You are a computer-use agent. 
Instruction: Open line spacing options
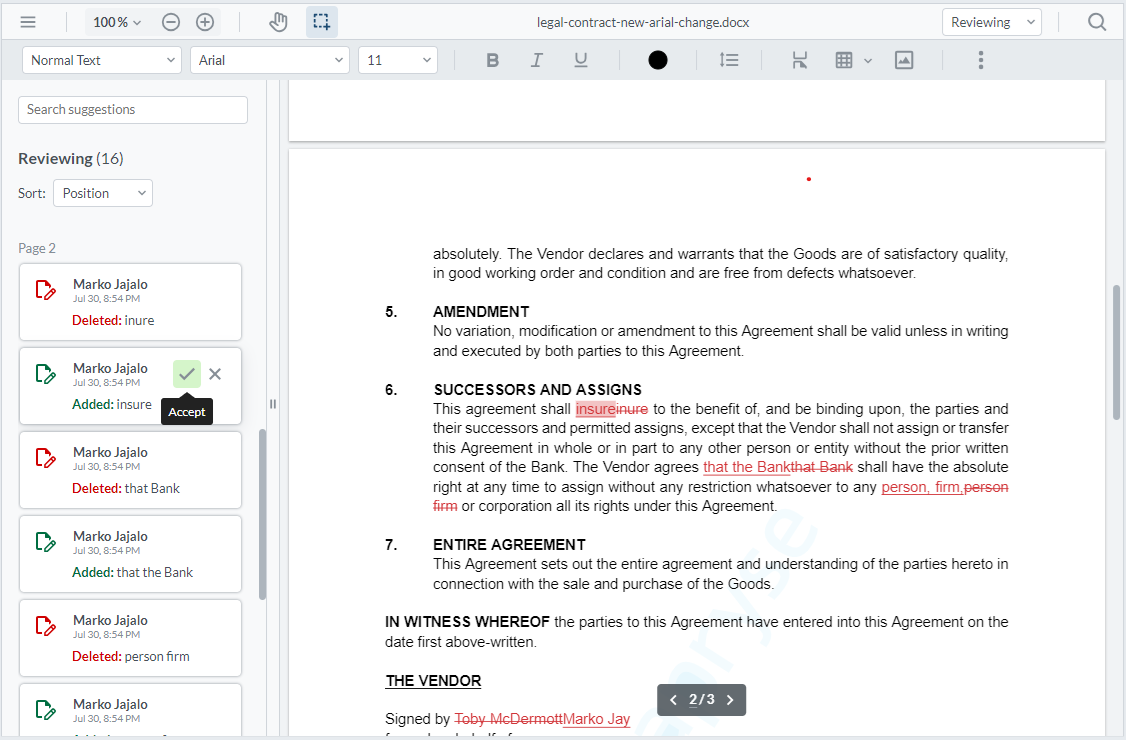click(729, 60)
